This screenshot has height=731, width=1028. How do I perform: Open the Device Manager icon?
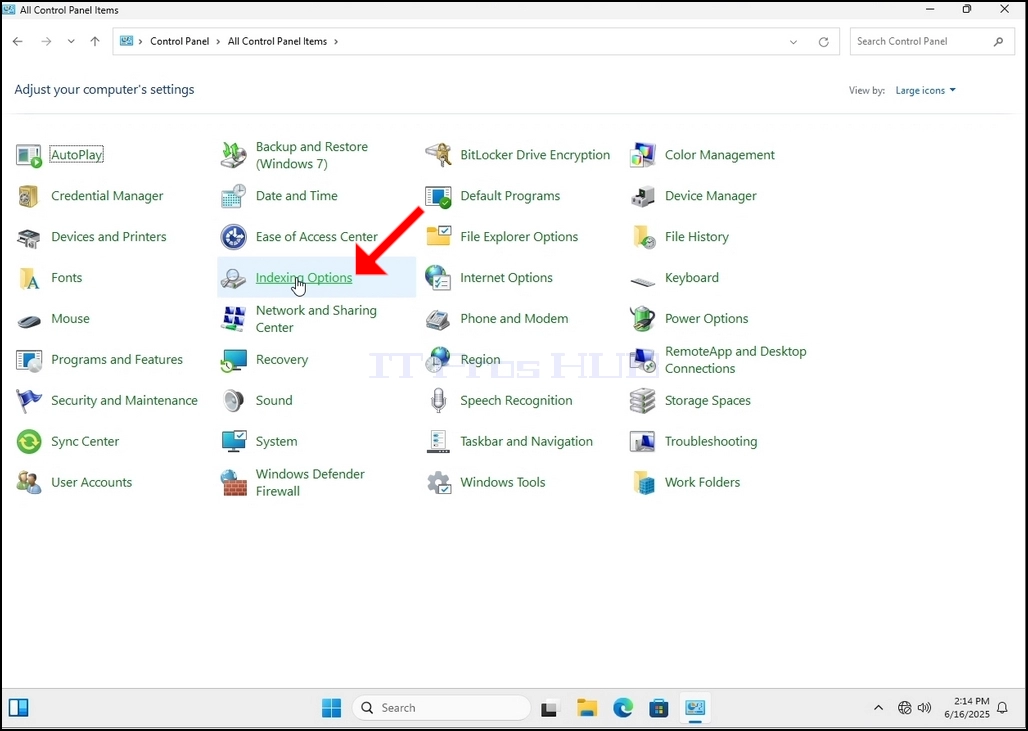tap(642, 196)
